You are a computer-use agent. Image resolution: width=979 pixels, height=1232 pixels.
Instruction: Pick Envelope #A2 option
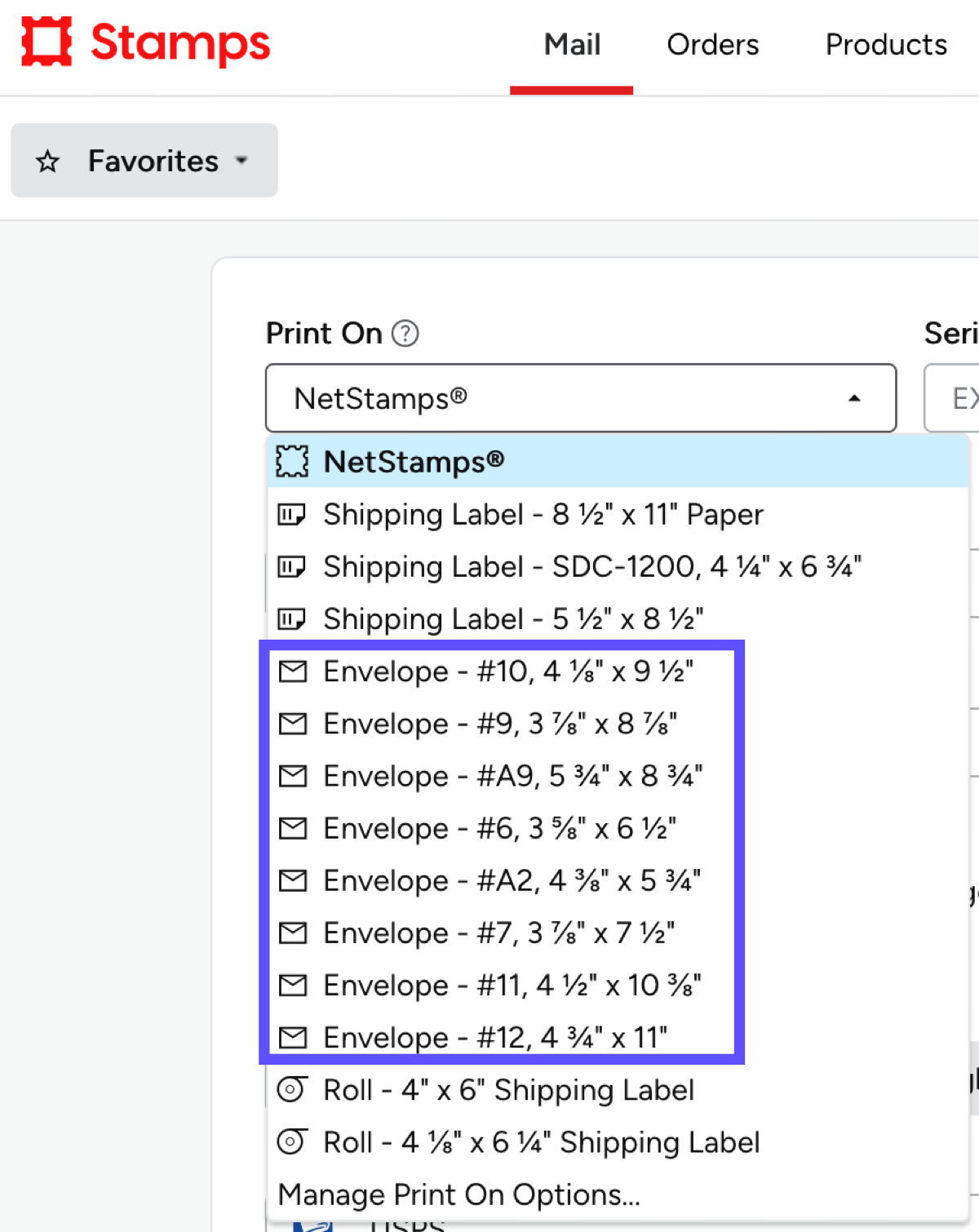click(618, 880)
